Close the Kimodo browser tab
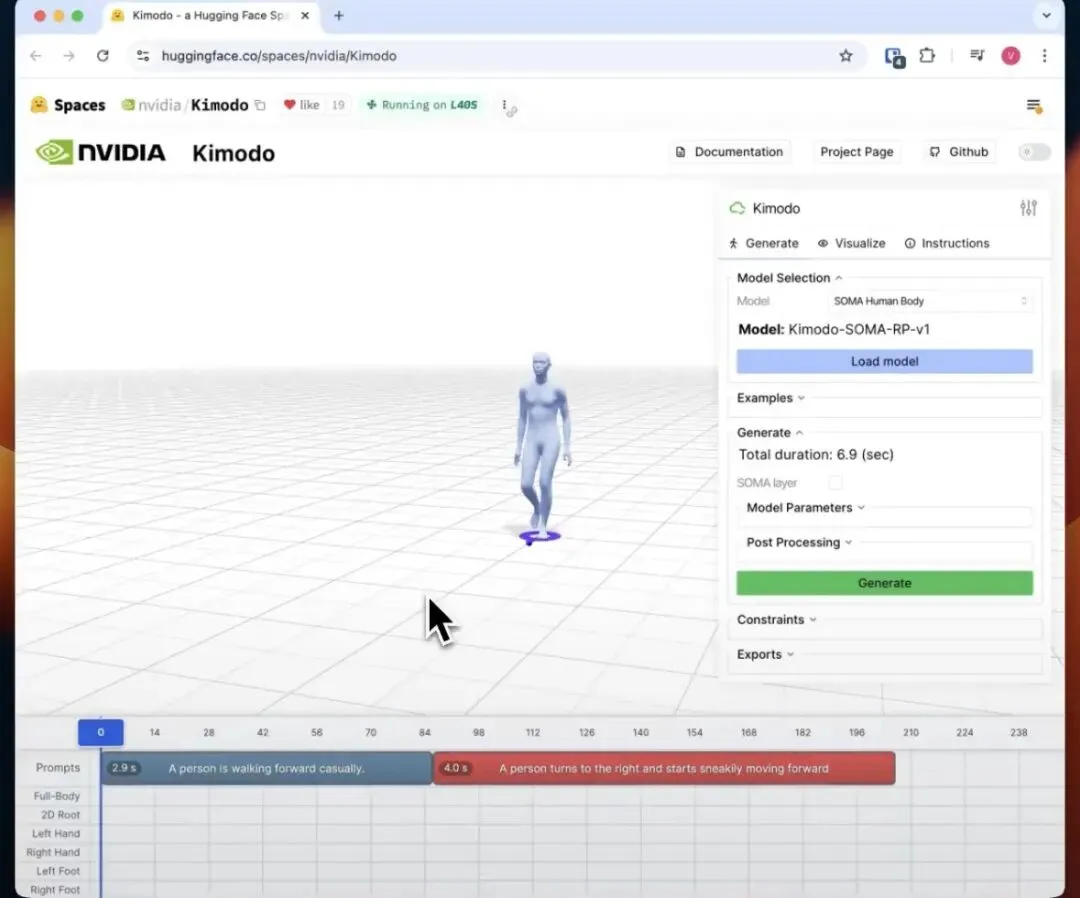This screenshot has width=1080, height=898. (x=305, y=15)
